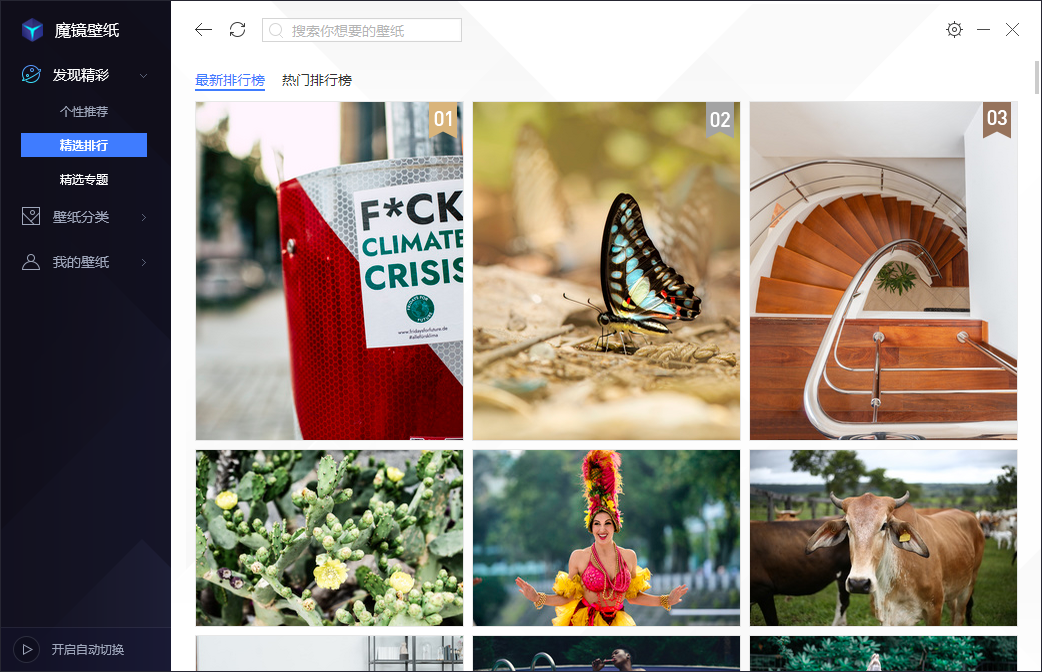Switch to the 热门排行榜 tab
1042x672 pixels.
click(317, 80)
